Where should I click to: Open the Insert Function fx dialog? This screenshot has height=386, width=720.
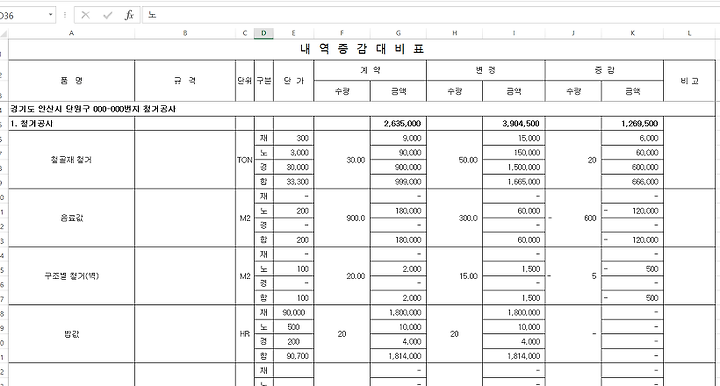pos(129,15)
